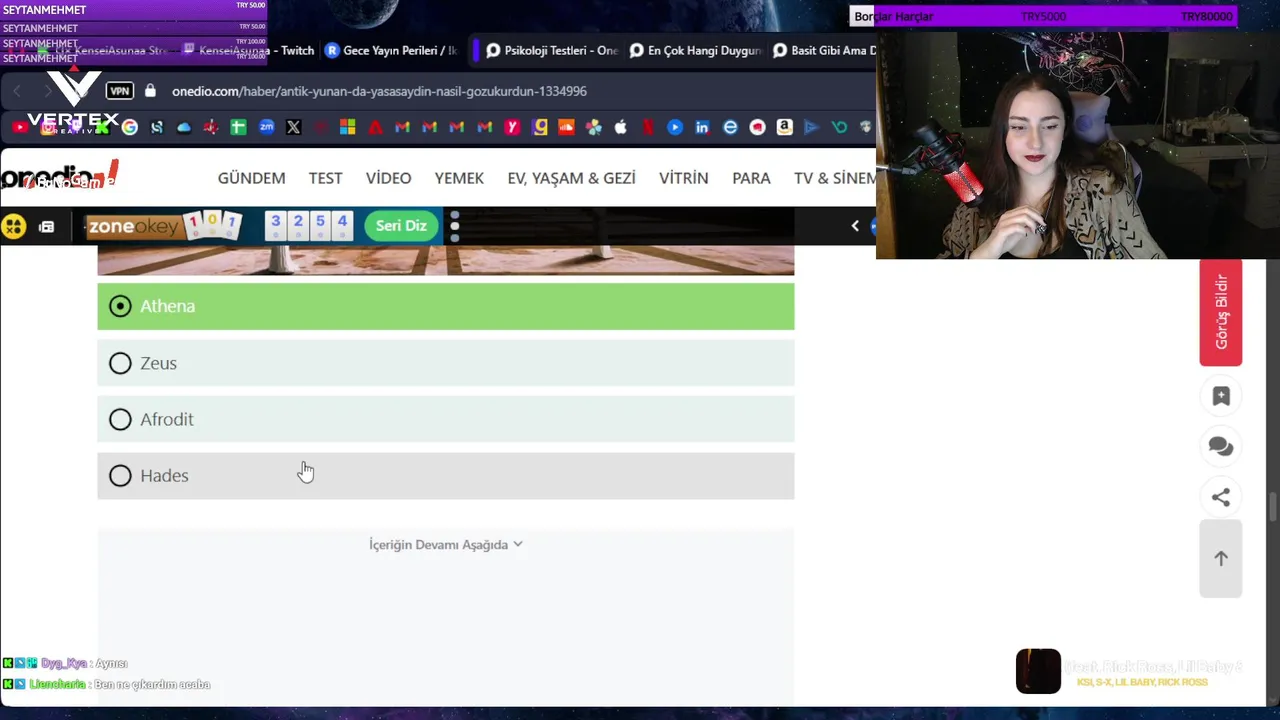Open the VİDEO menu
Viewport: 1280px width, 720px height.
tap(388, 178)
